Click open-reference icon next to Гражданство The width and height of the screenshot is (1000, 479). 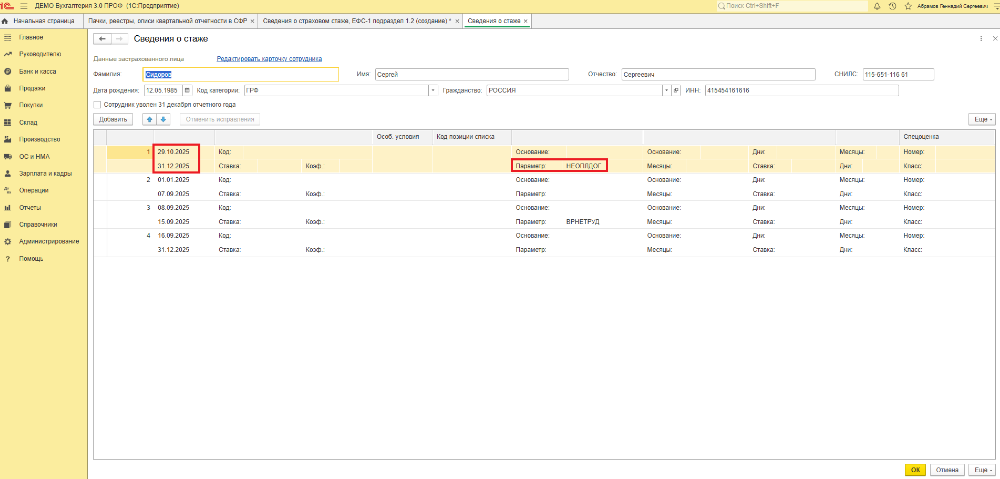pos(677,91)
